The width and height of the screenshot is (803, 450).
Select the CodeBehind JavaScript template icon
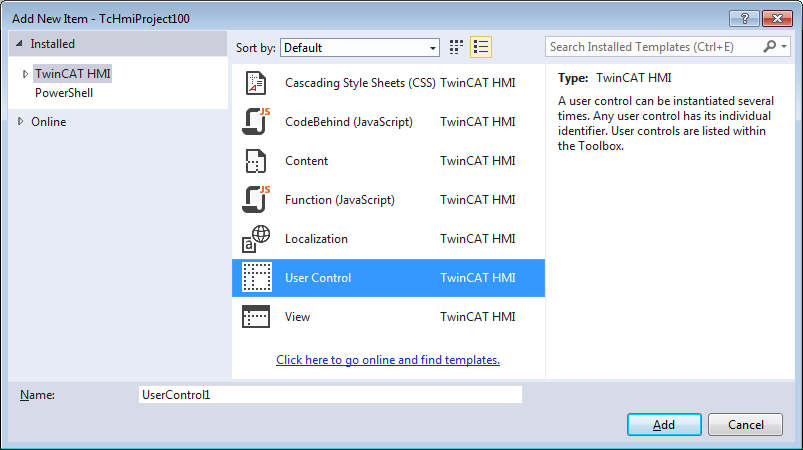point(256,122)
